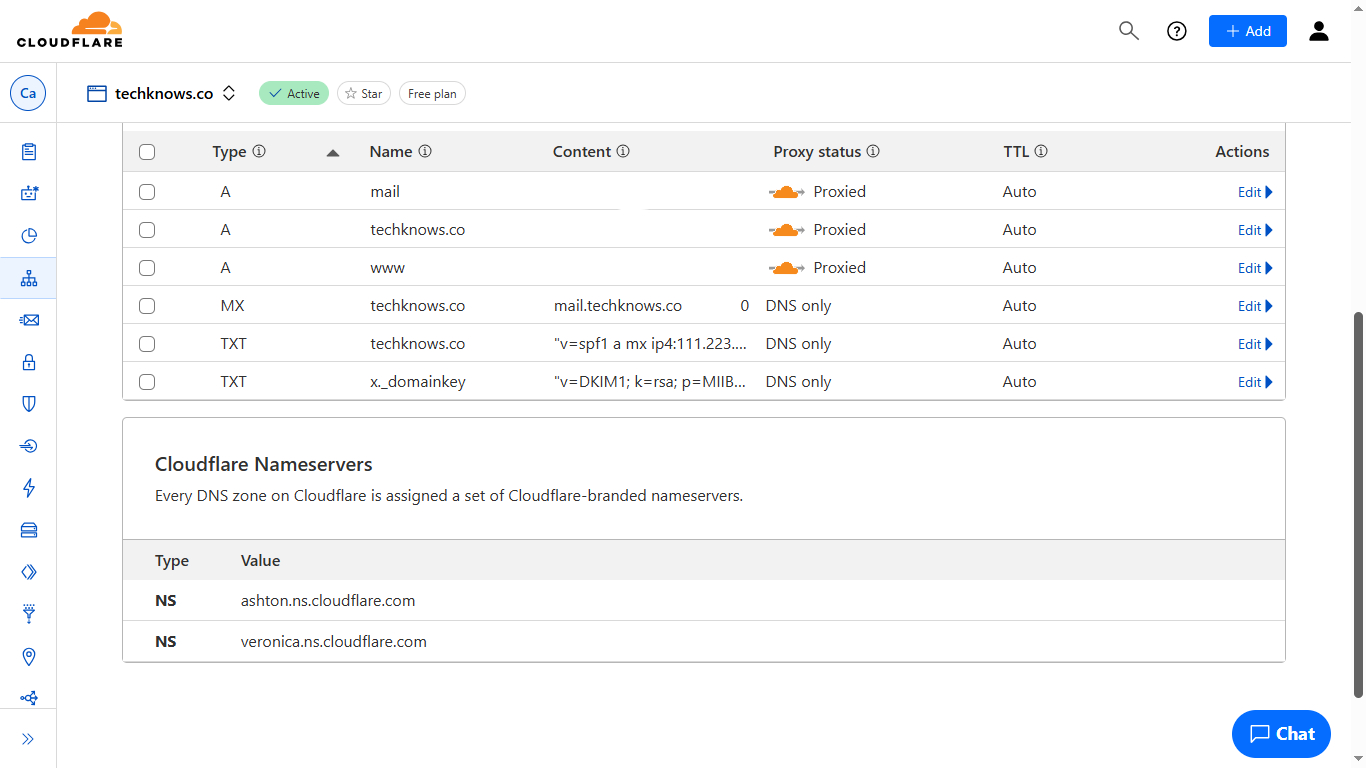Viewport: 1366px width, 768px height.
Task: Open the user profile icon
Action: [1319, 31]
